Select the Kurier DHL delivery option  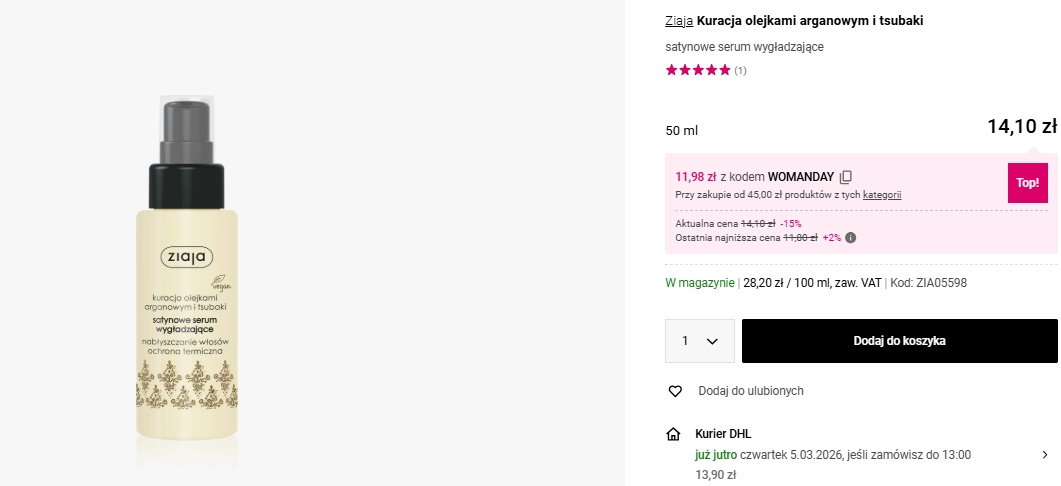click(x=723, y=434)
